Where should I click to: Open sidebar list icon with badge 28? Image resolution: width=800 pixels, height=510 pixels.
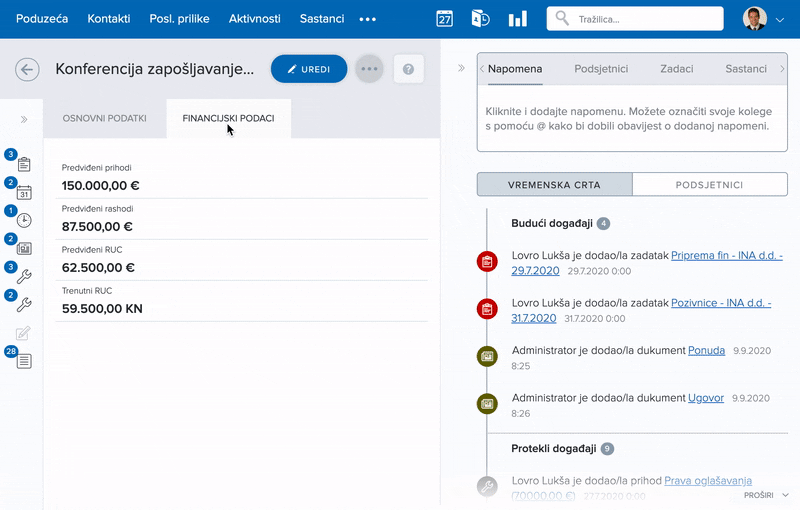click(x=24, y=361)
